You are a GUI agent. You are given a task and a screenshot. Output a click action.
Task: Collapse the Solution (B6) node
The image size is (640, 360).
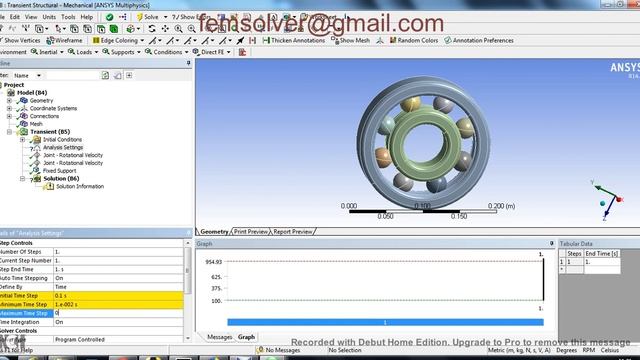click(22, 179)
